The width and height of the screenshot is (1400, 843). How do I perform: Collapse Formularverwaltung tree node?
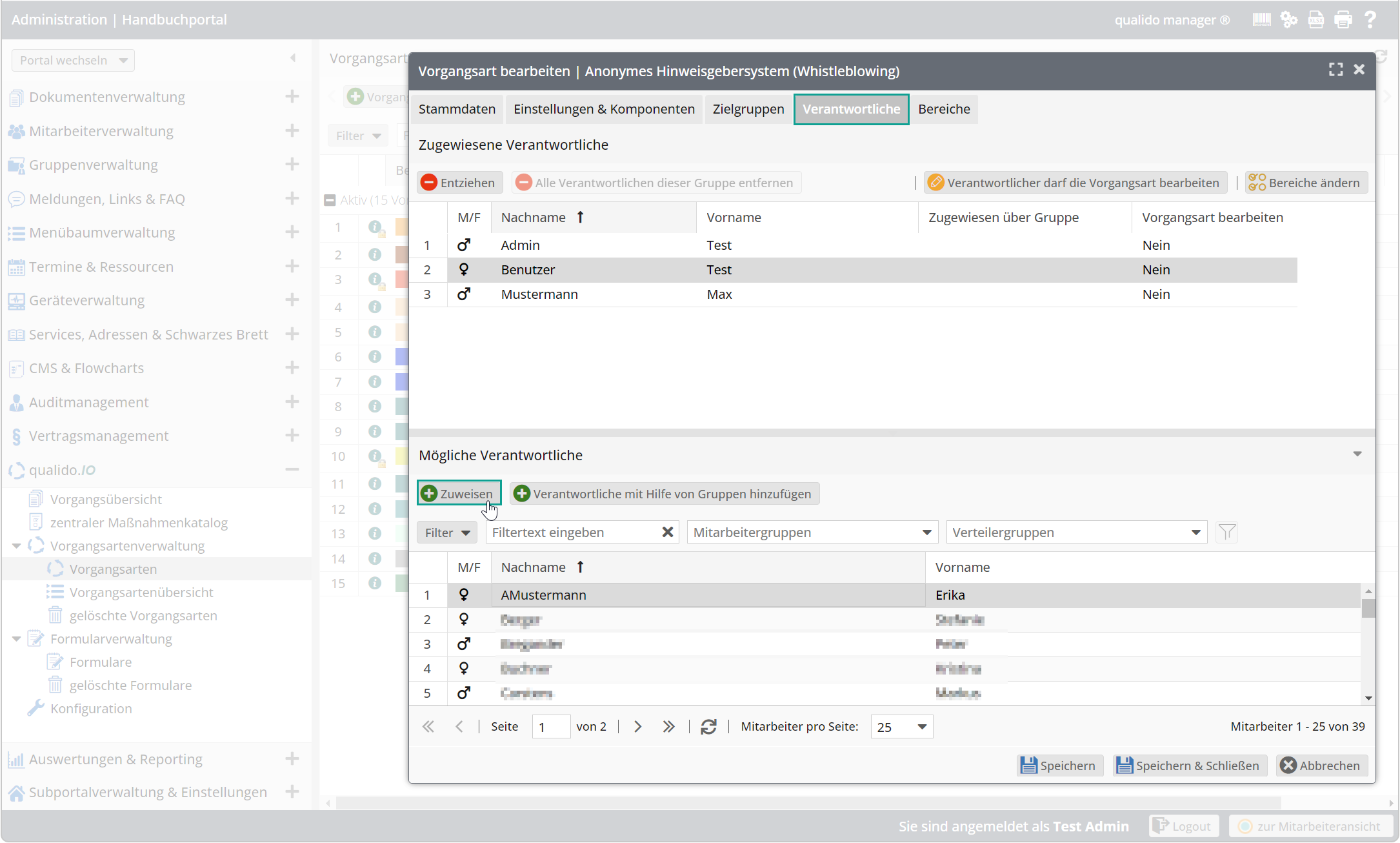[16, 639]
